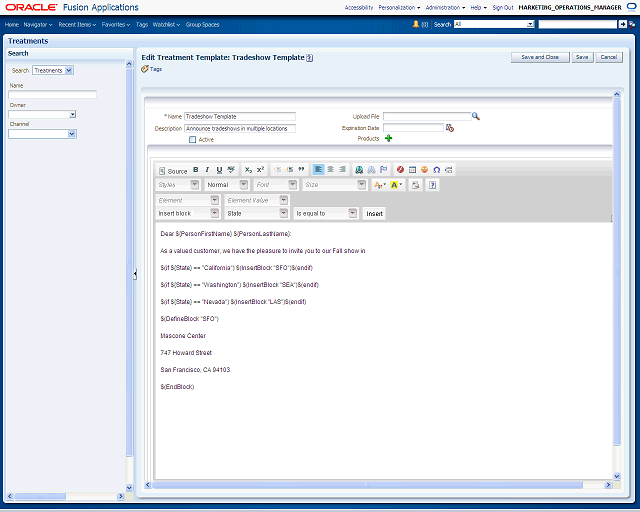Open the background highlight color picker
Image resolution: width=640 pixels, height=512 pixels.
tap(396, 185)
